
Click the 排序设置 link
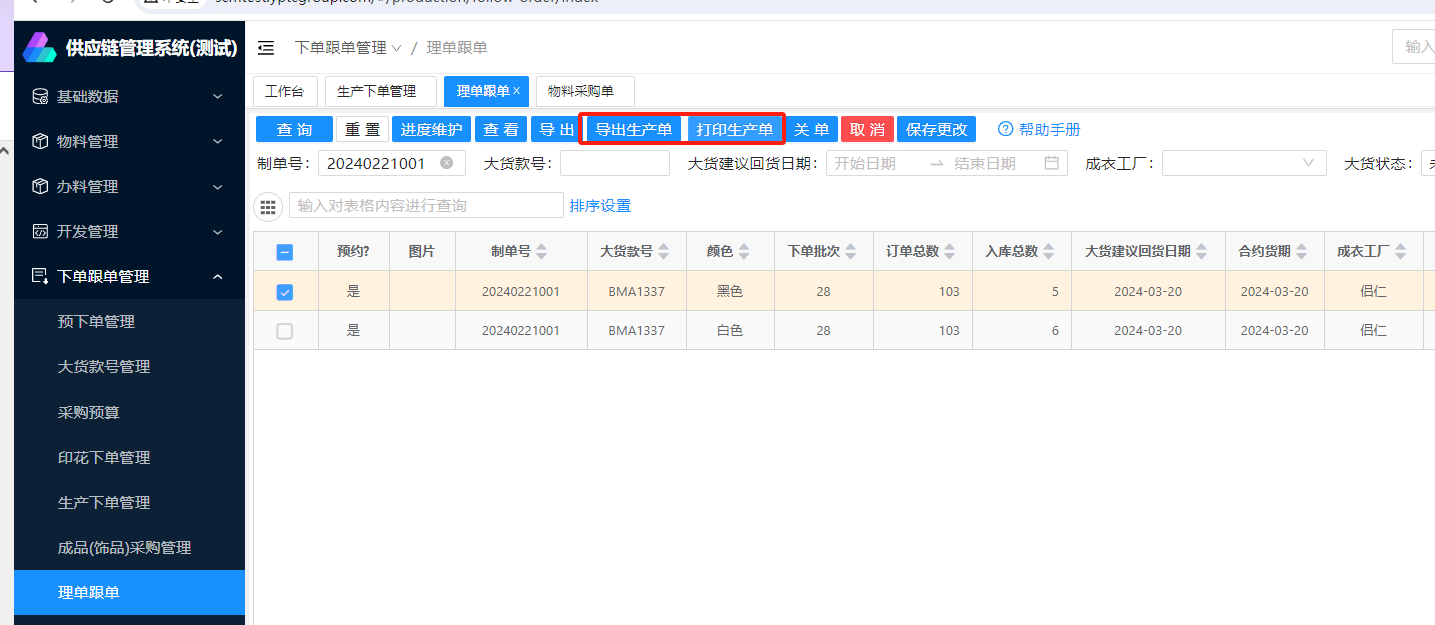tap(600, 206)
